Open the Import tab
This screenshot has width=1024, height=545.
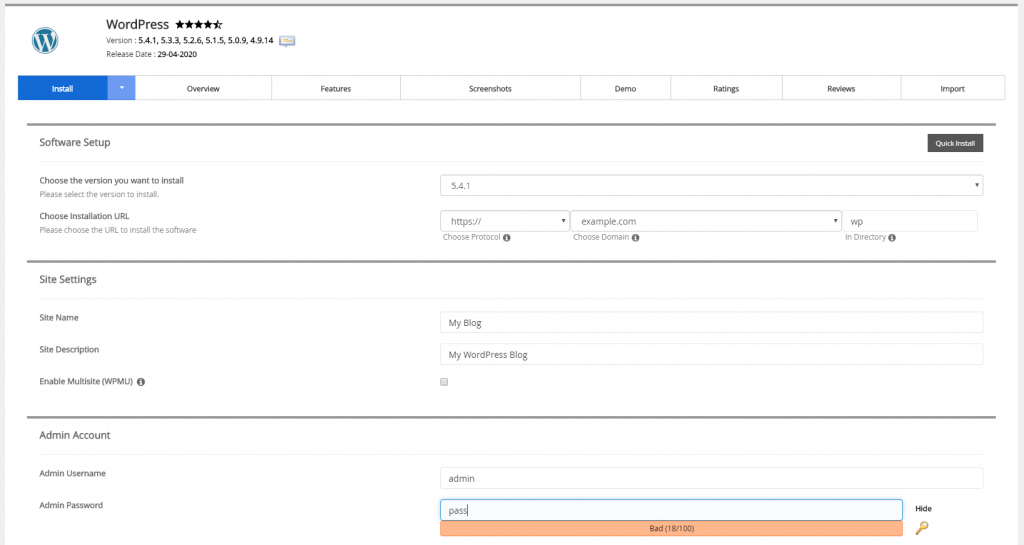point(952,88)
